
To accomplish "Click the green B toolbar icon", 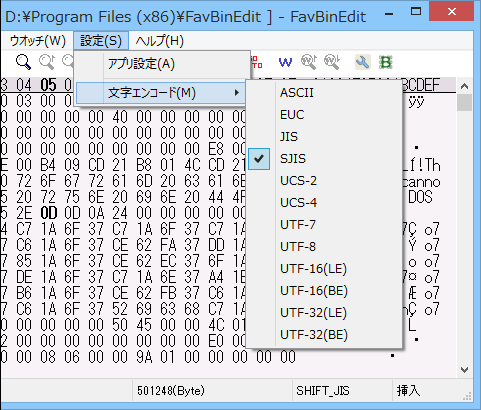I will pyautogui.click(x=385, y=62).
